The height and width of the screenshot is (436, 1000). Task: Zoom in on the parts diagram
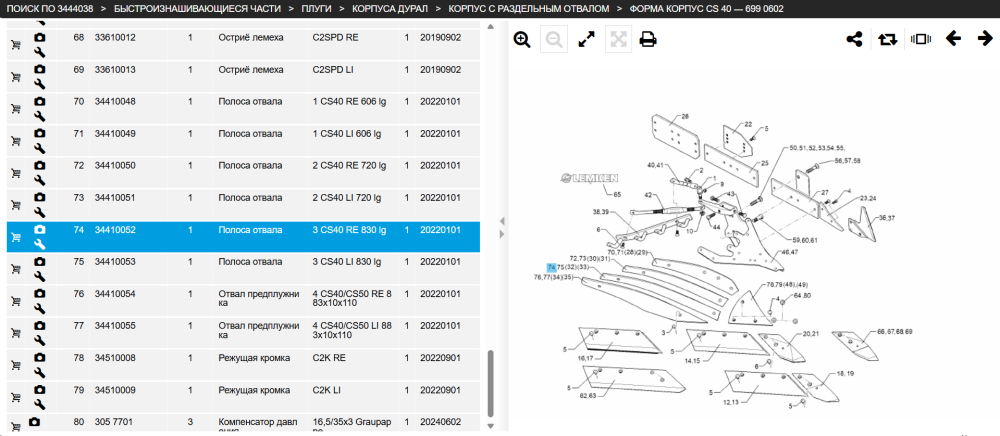coord(522,40)
